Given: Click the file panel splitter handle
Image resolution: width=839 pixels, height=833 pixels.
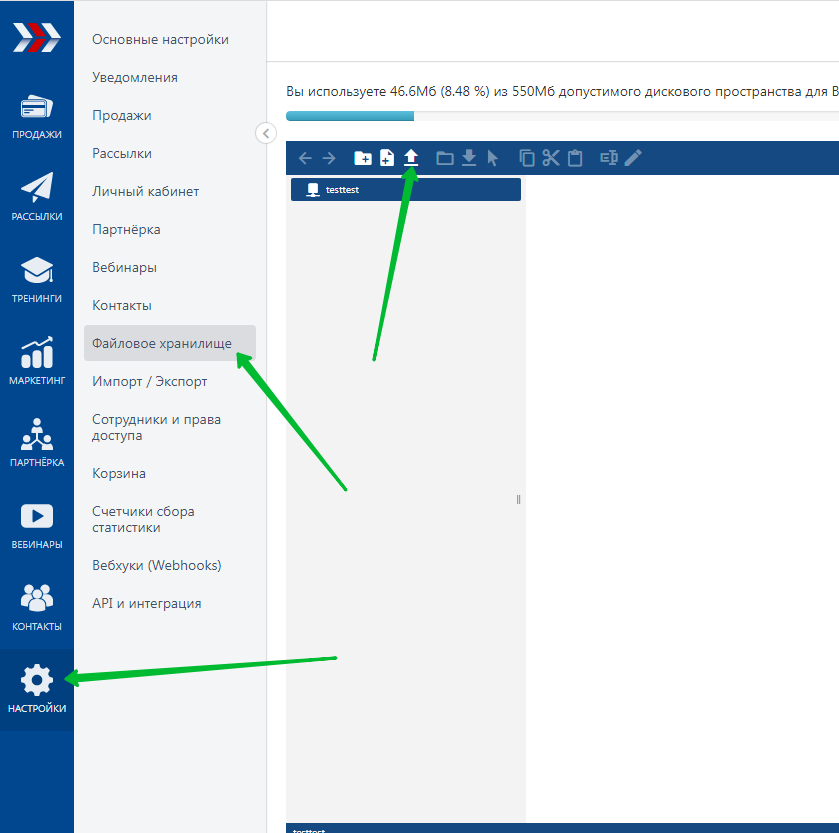Looking at the screenshot, I should coord(518,499).
